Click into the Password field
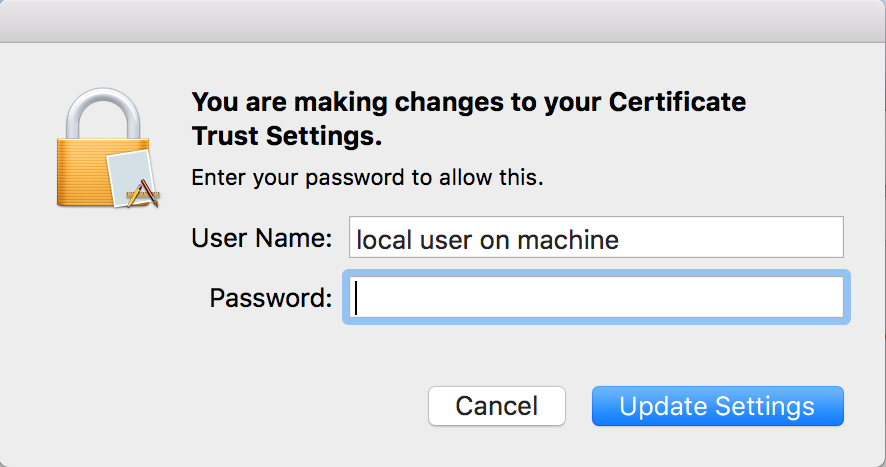 596,297
